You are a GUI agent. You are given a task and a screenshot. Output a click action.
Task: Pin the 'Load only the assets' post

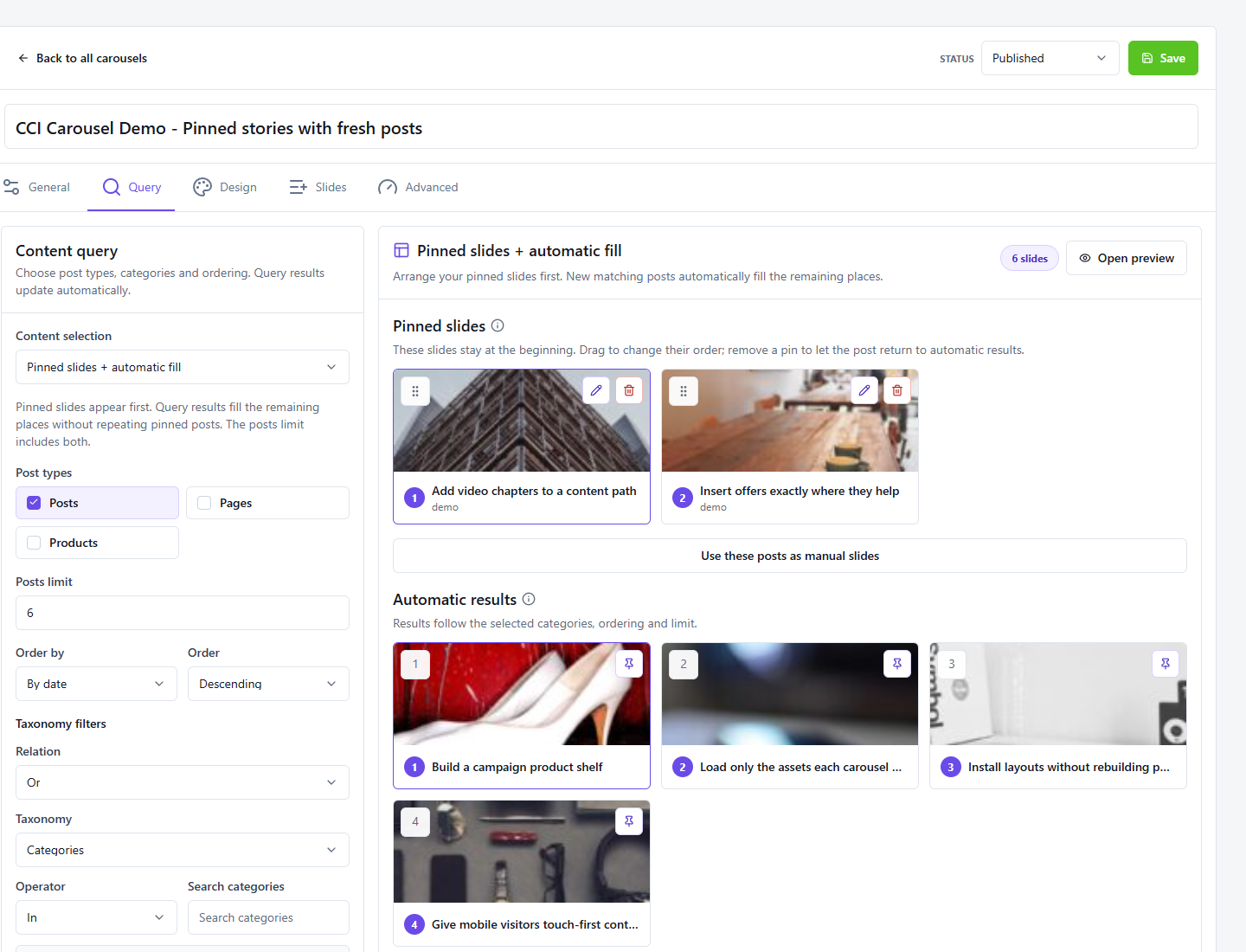click(x=897, y=664)
